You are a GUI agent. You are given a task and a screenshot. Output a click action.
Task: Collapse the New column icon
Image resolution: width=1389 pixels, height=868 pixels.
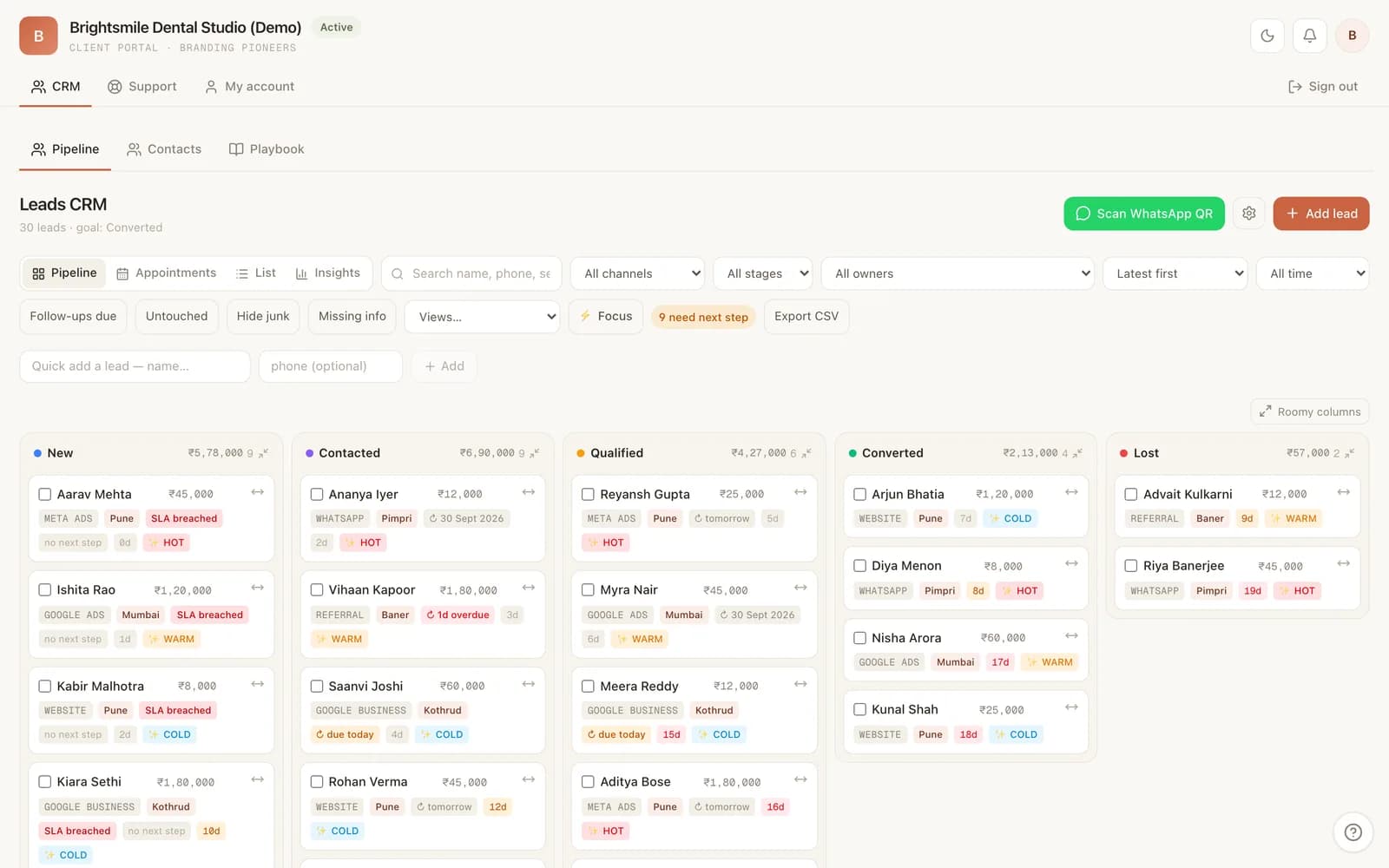coord(264,453)
